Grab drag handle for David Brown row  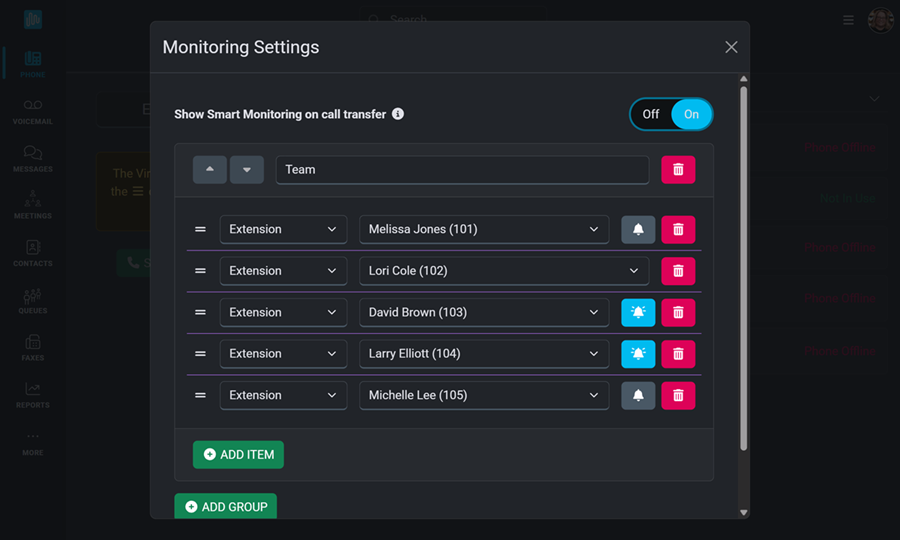[200, 312]
